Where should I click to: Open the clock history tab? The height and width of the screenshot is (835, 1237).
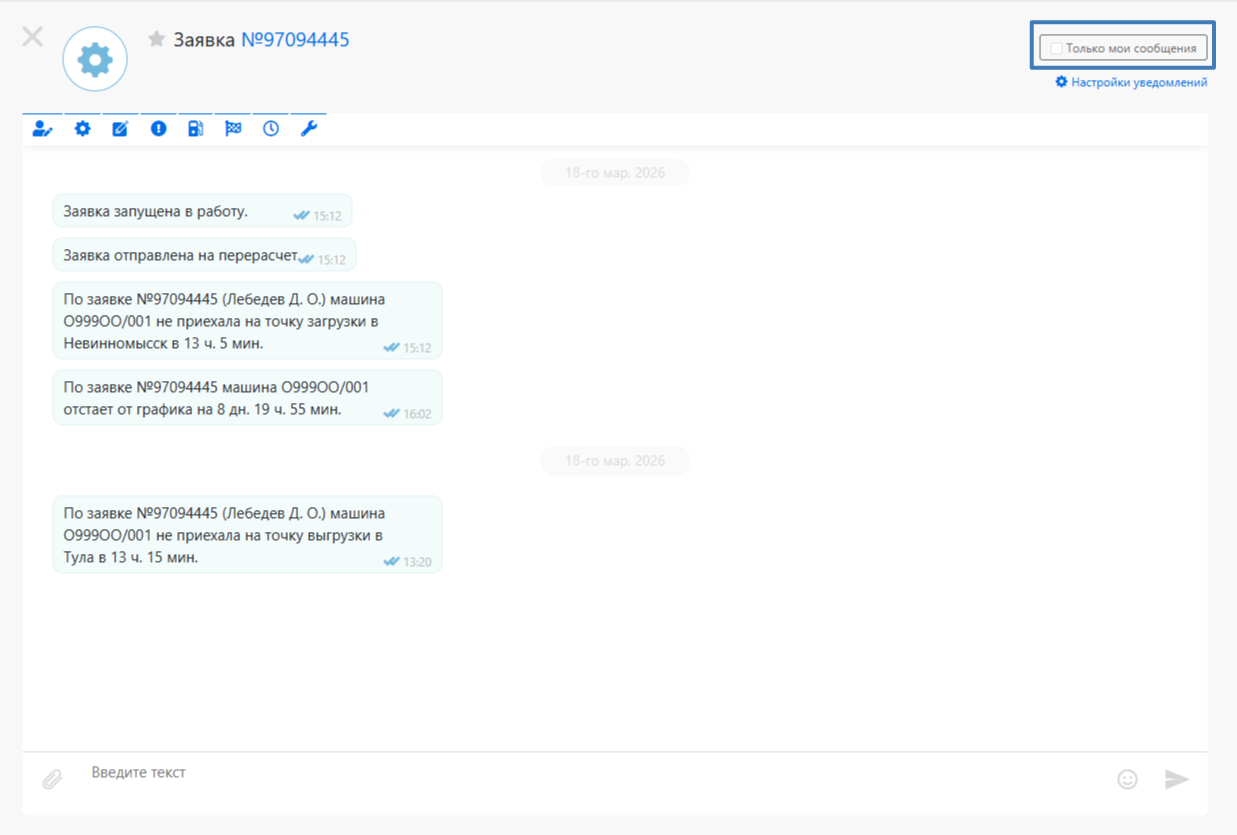click(x=271, y=129)
